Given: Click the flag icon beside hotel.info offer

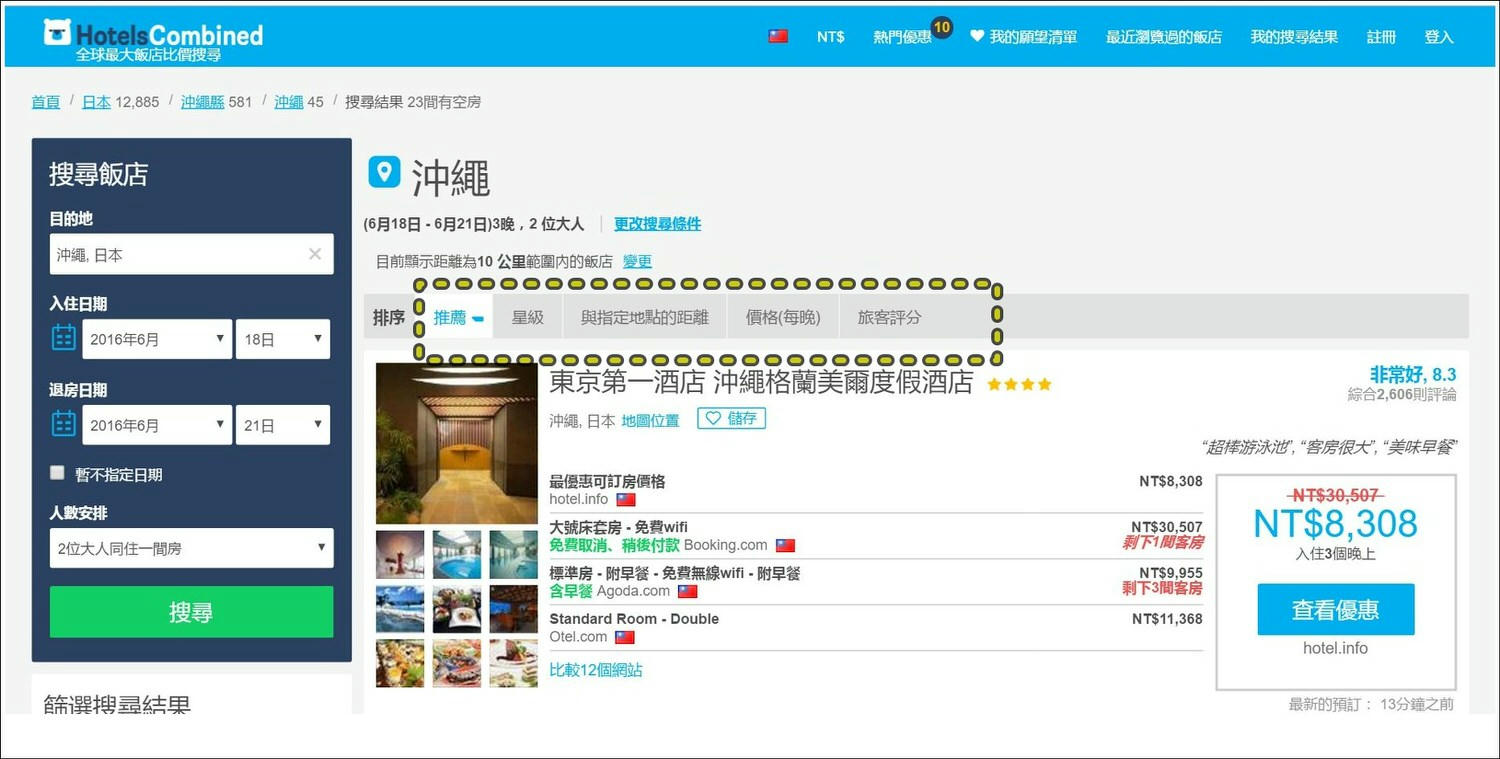Looking at the screenshot, I should (626, 500).
